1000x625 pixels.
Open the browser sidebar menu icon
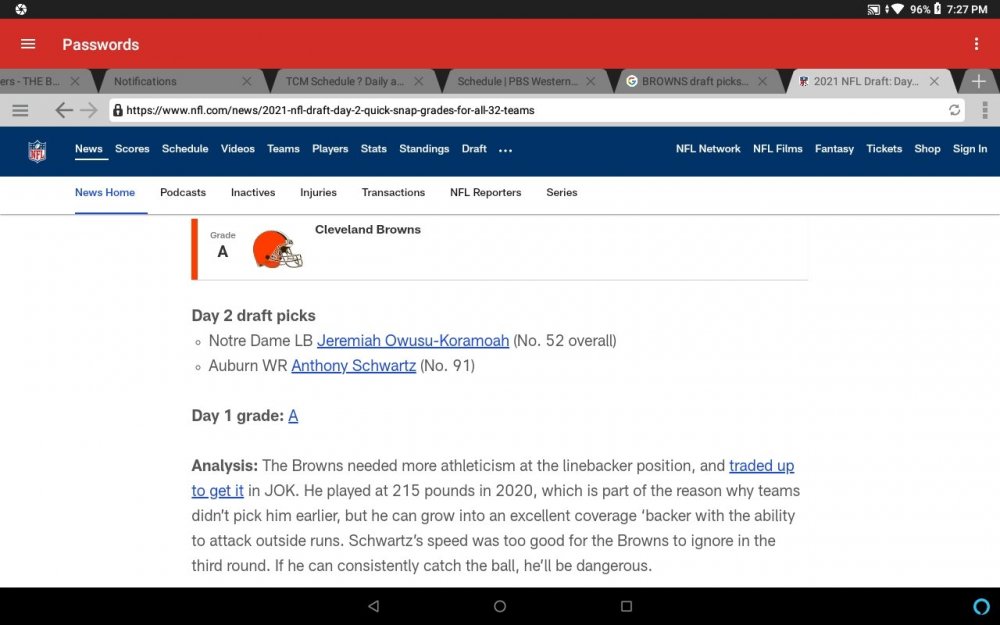click(x=20, y=110)
